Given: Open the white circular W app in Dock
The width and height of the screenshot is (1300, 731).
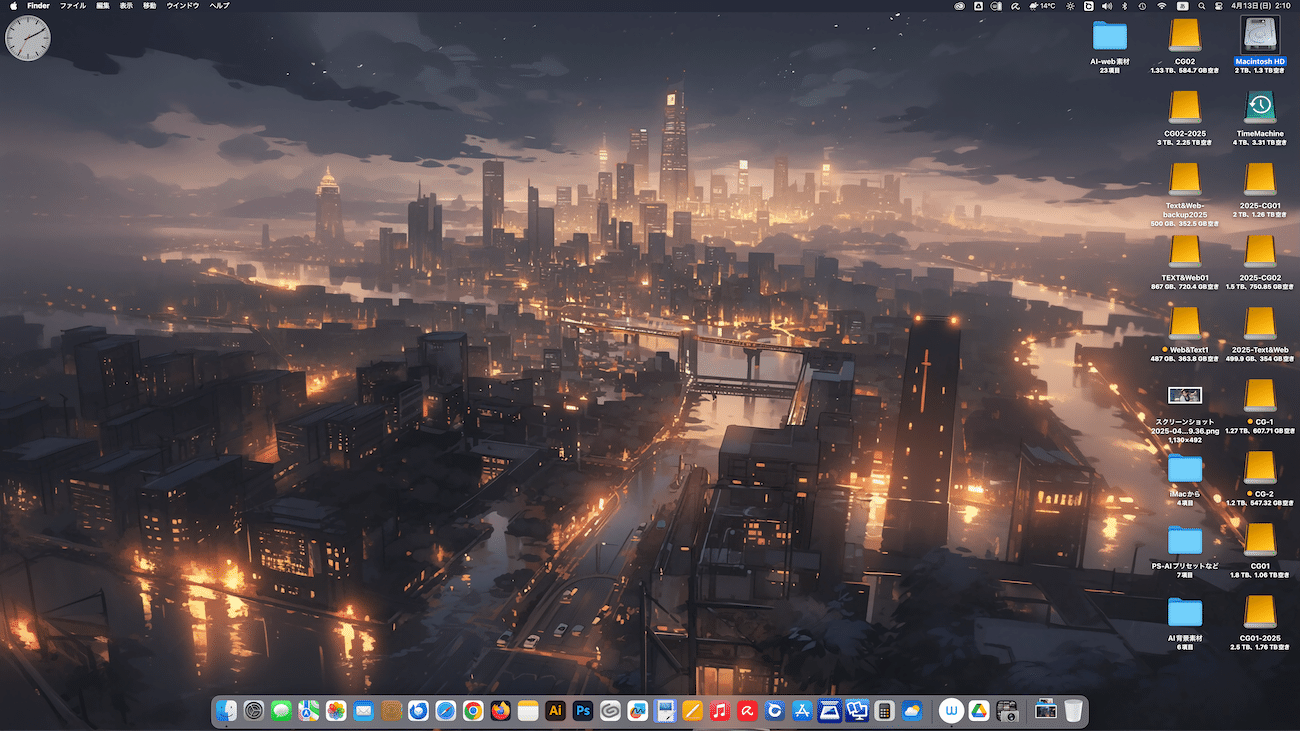Looking at the screenshot, I should (x=951, y=711).
